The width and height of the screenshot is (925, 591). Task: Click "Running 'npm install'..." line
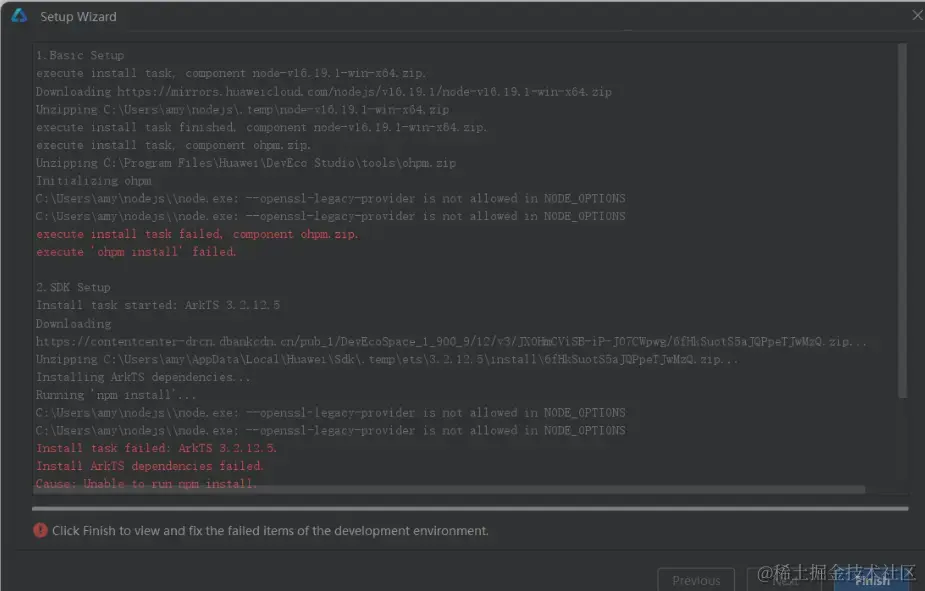click(x=116, y=395)
